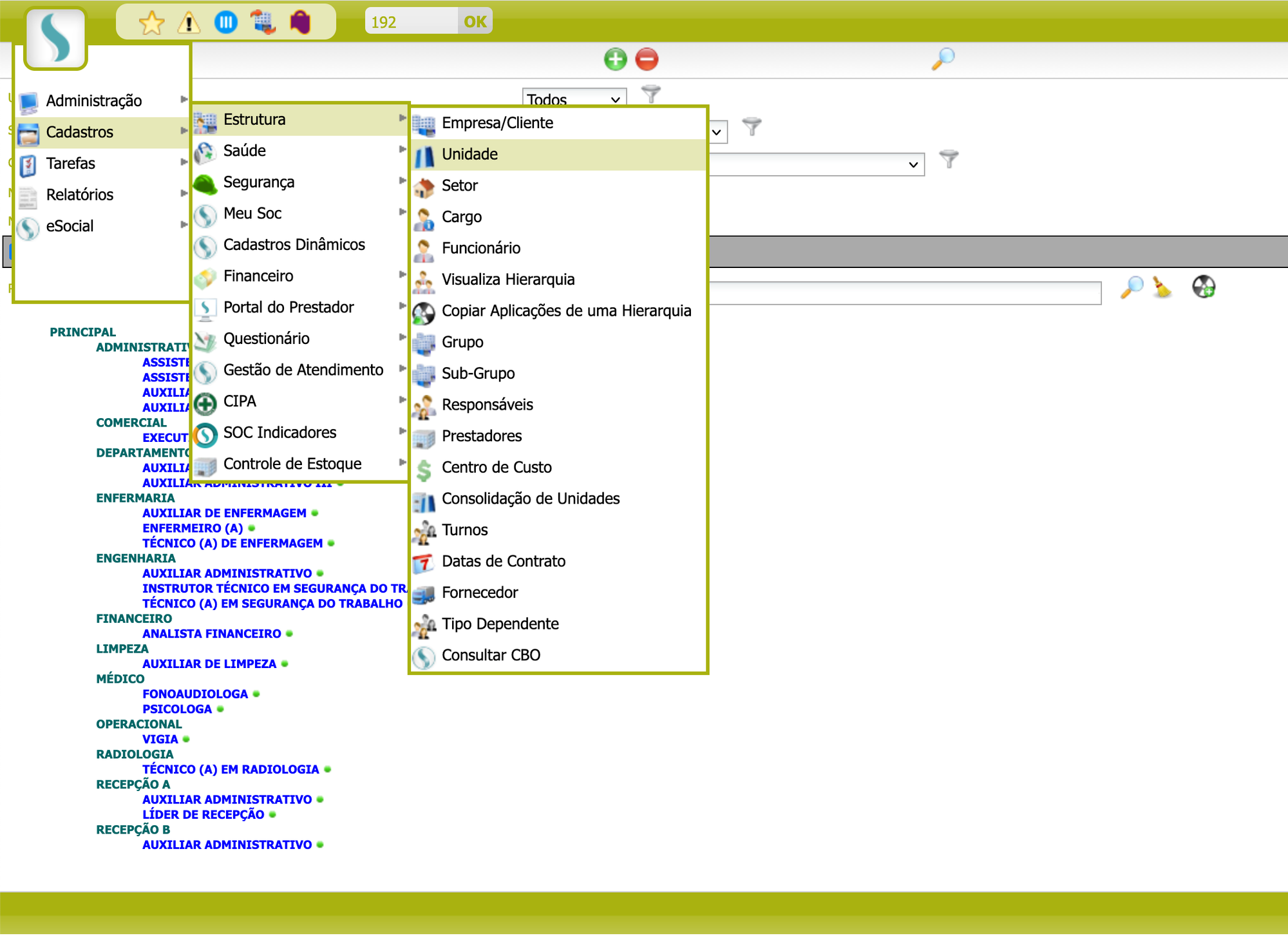Open the Funcionário menu entry
This screenshot has height=936, width=1288.
480,248
